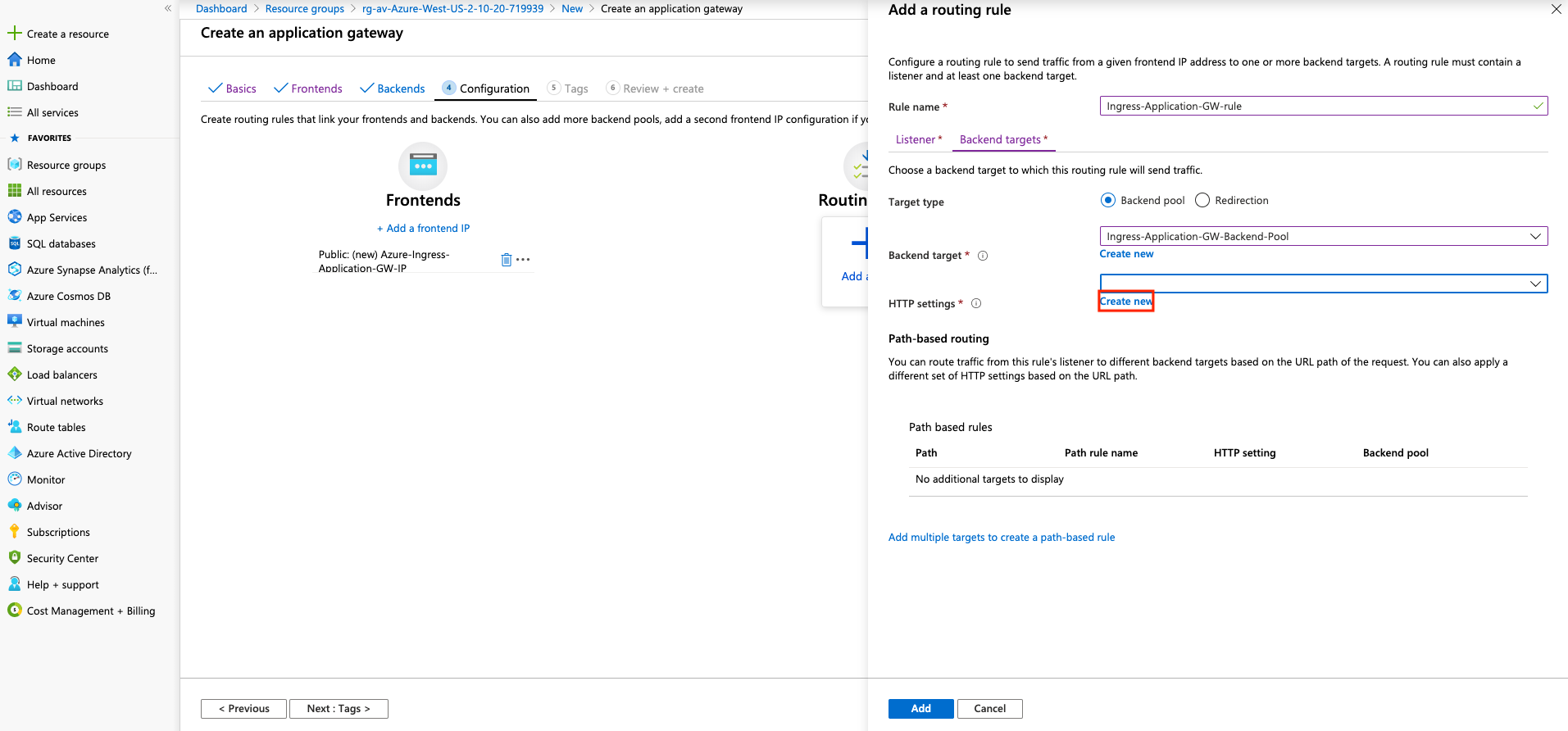Click the Create a resource plus icon
The image size is (1568, 731).
[x=14, y=34]
